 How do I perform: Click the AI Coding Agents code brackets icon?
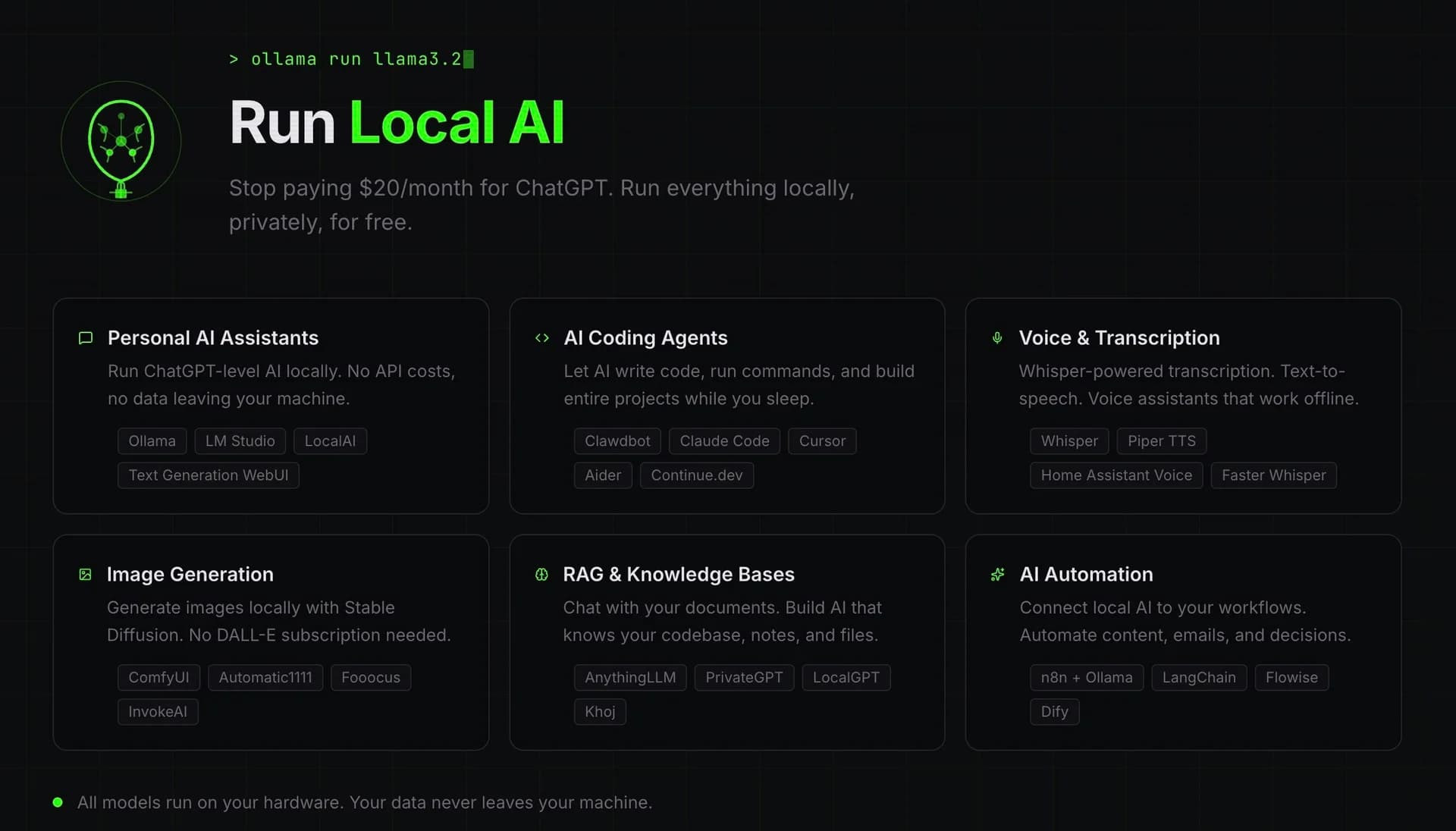[x=541, y=338]
